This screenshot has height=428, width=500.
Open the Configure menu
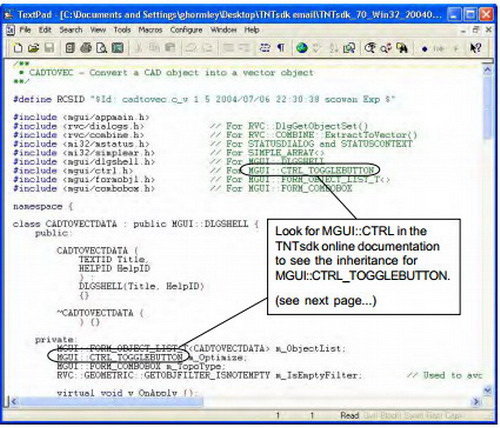click(x=186, y=30)
